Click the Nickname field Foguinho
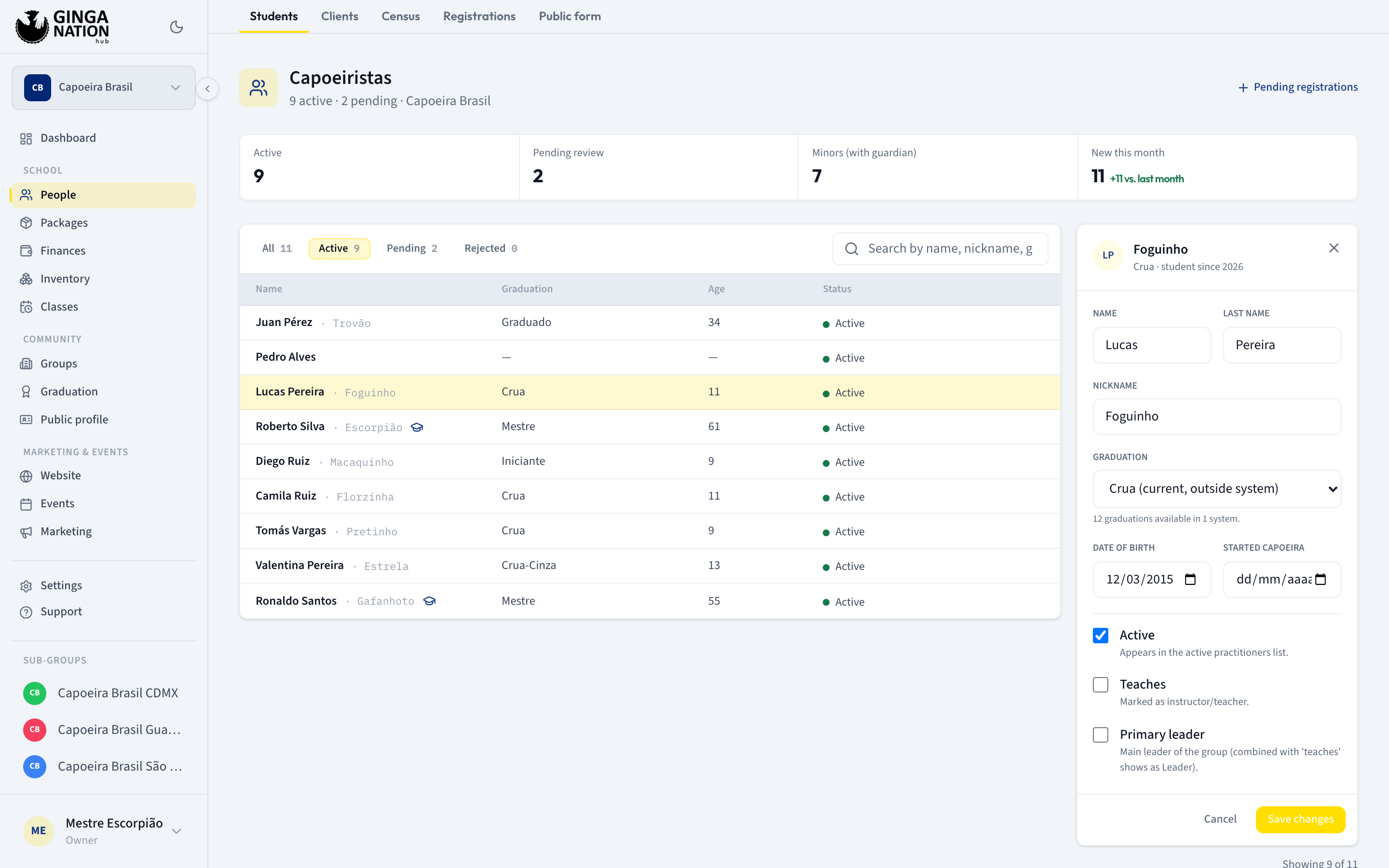Image resolution: width=1389 pixels, height=868 pixels. tap(1217, 416)
